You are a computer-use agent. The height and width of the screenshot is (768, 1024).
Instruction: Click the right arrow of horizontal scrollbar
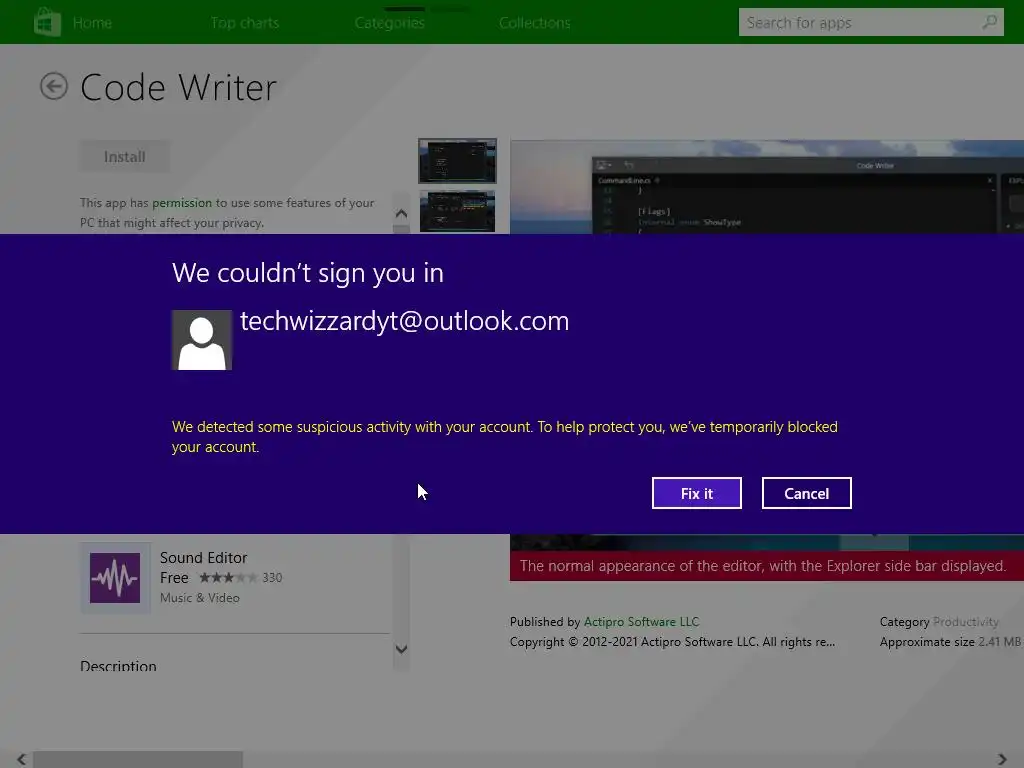coord(1002,759)
